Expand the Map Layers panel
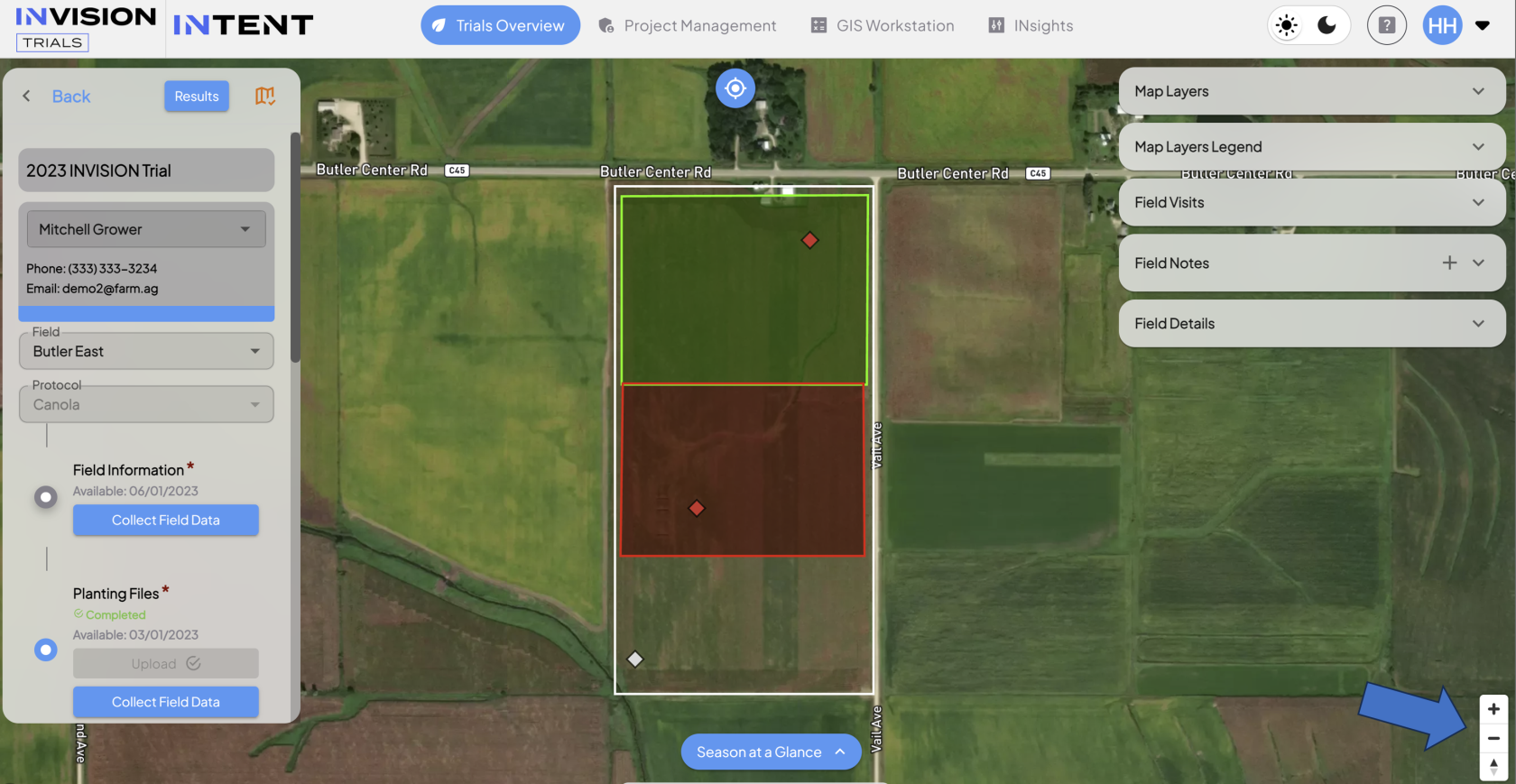Viewport: 1516px width, 784px height. [x=1311, y=91]
